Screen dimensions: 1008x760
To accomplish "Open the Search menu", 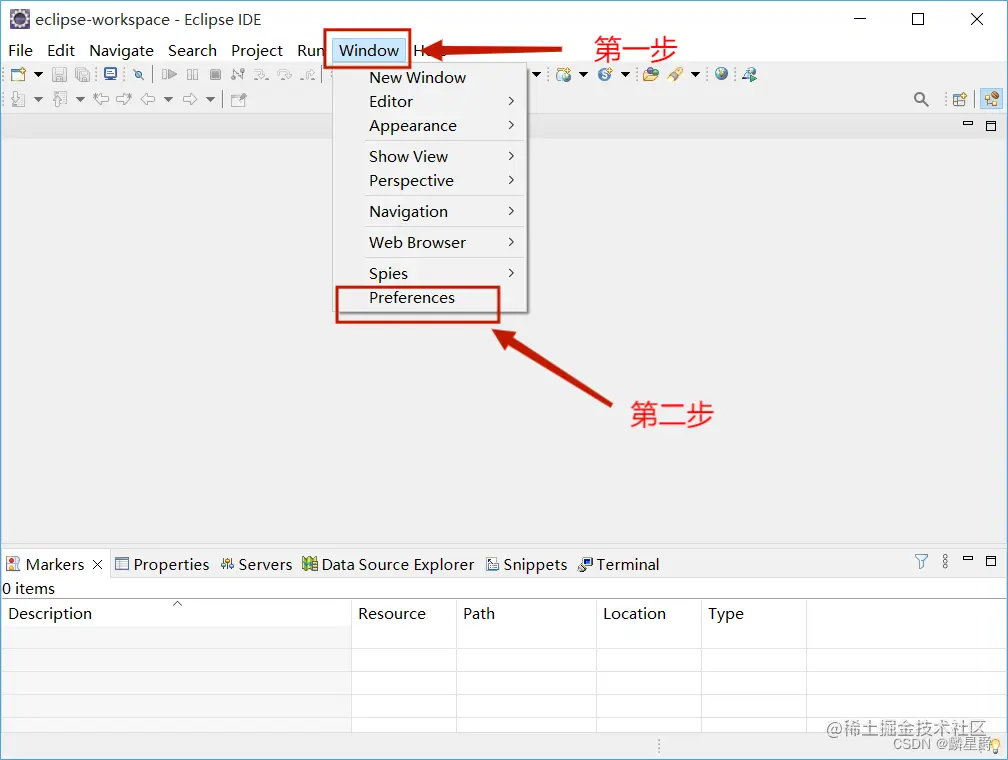I will pos(192,50).
